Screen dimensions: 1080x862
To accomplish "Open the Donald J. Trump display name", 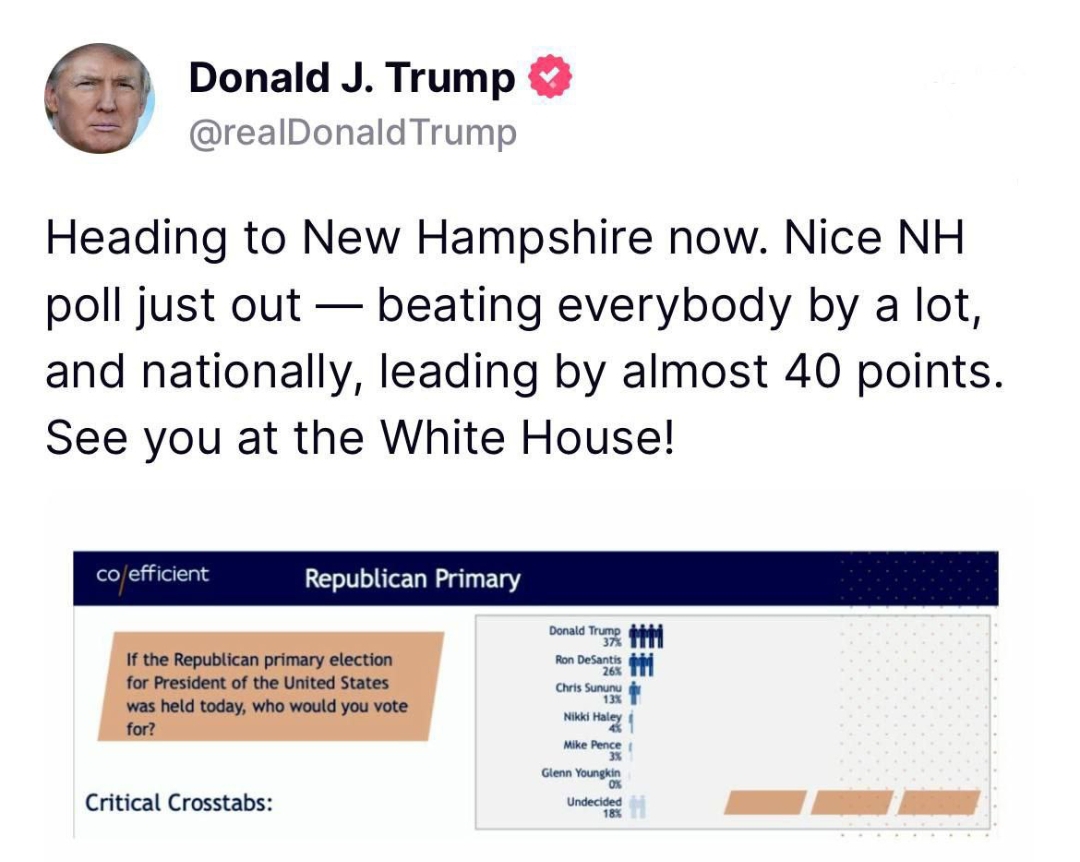I will click(x=352, y=77).
